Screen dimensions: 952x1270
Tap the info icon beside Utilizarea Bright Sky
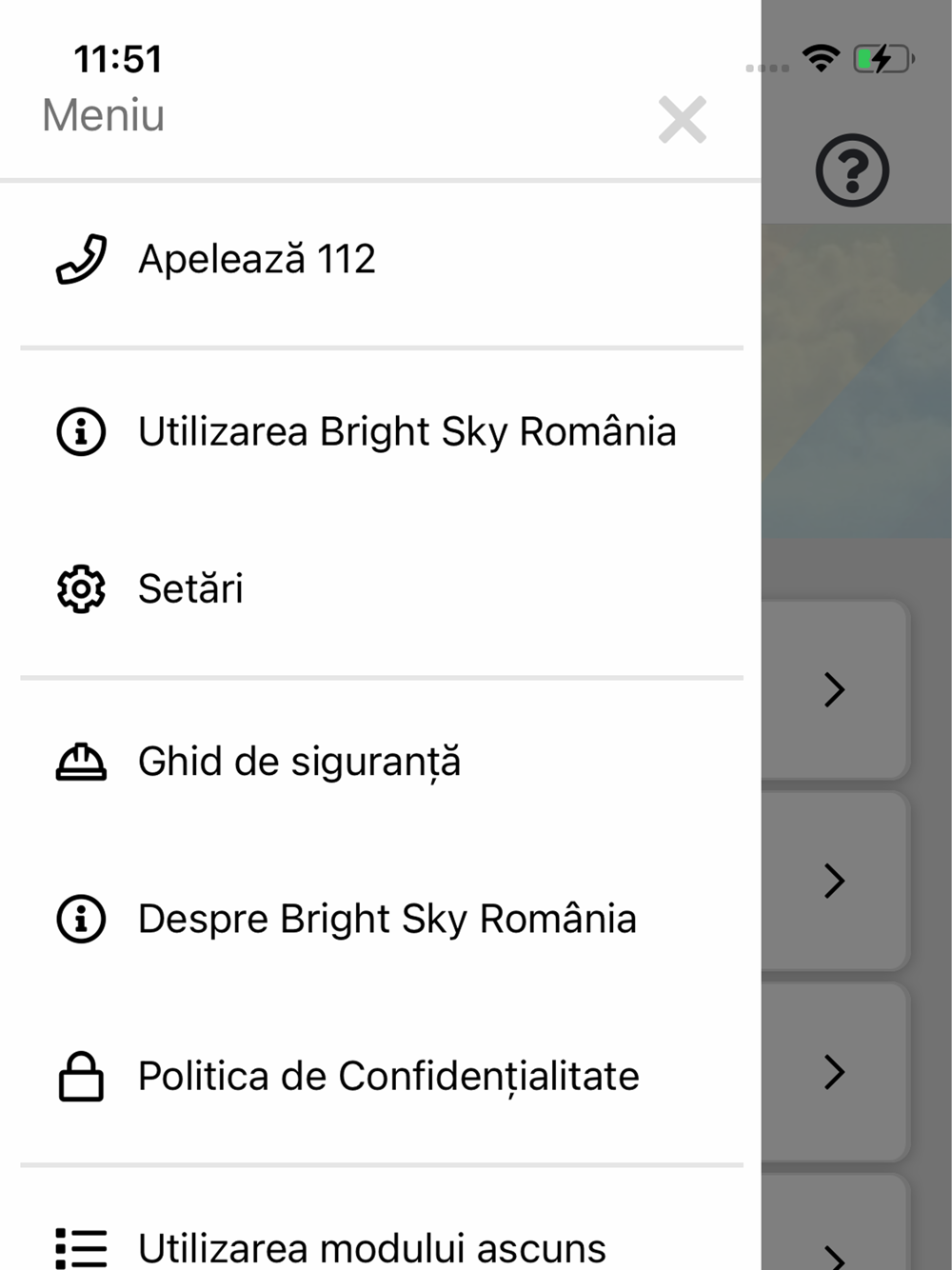[81, 432]
